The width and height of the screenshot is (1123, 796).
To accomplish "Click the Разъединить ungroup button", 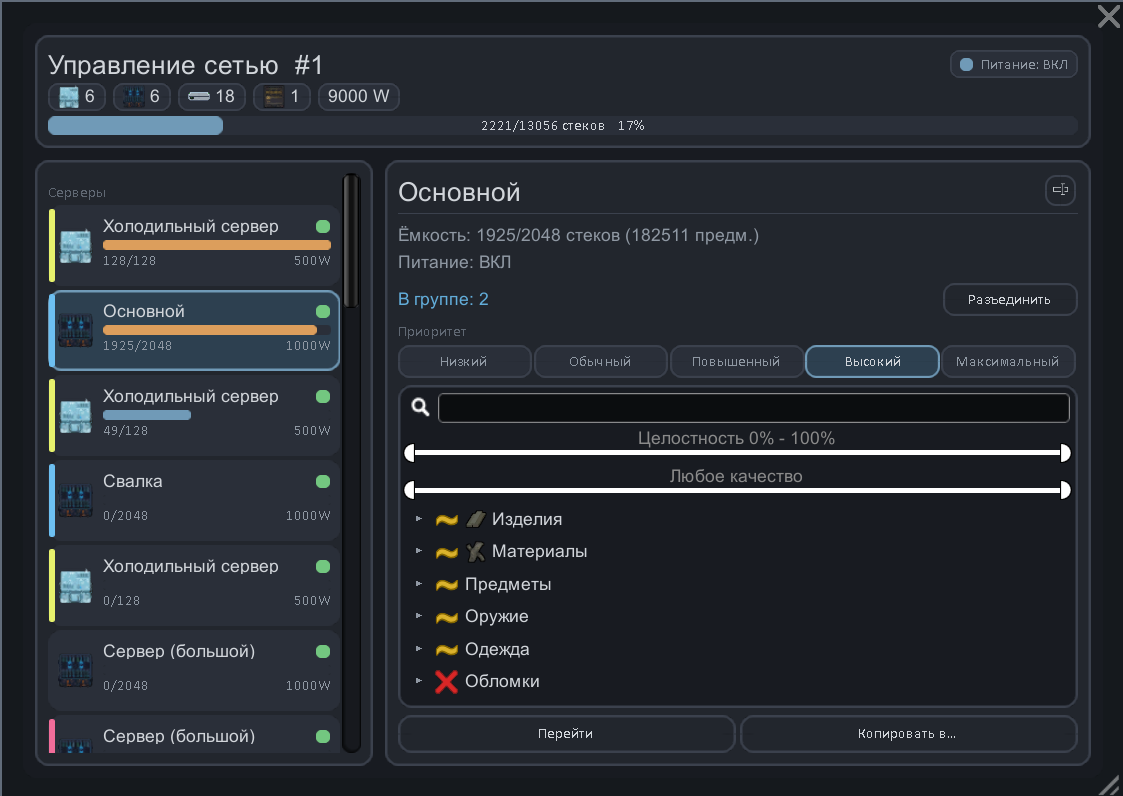I will click(1010, 299).
